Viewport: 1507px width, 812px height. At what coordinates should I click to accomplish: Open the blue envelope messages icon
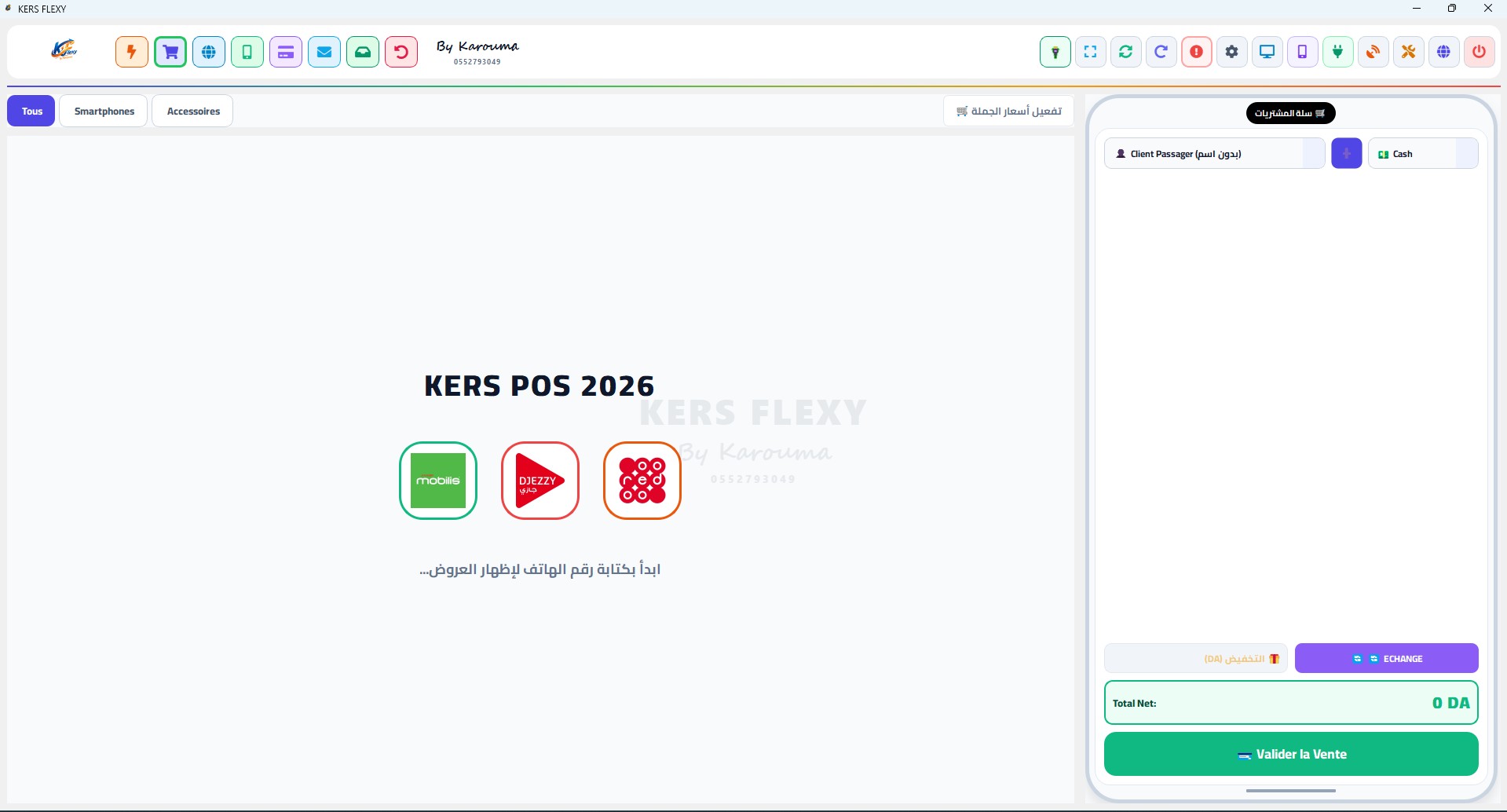tap(324, 52)
